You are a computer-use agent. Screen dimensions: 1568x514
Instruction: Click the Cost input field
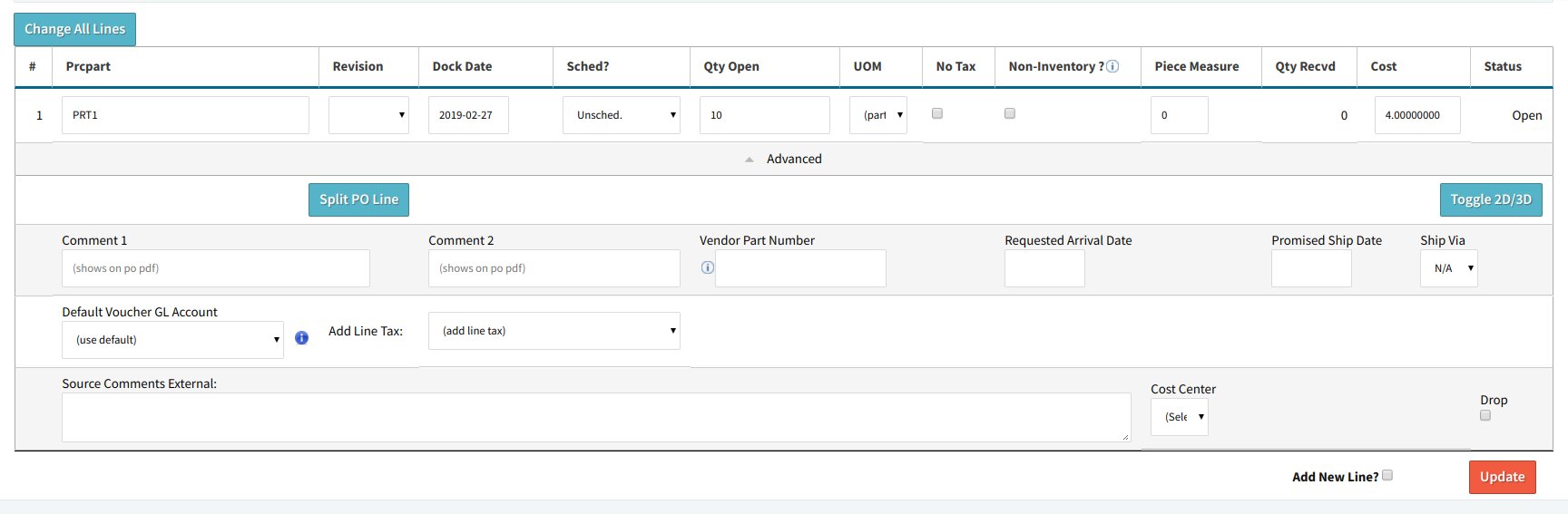1417,115
